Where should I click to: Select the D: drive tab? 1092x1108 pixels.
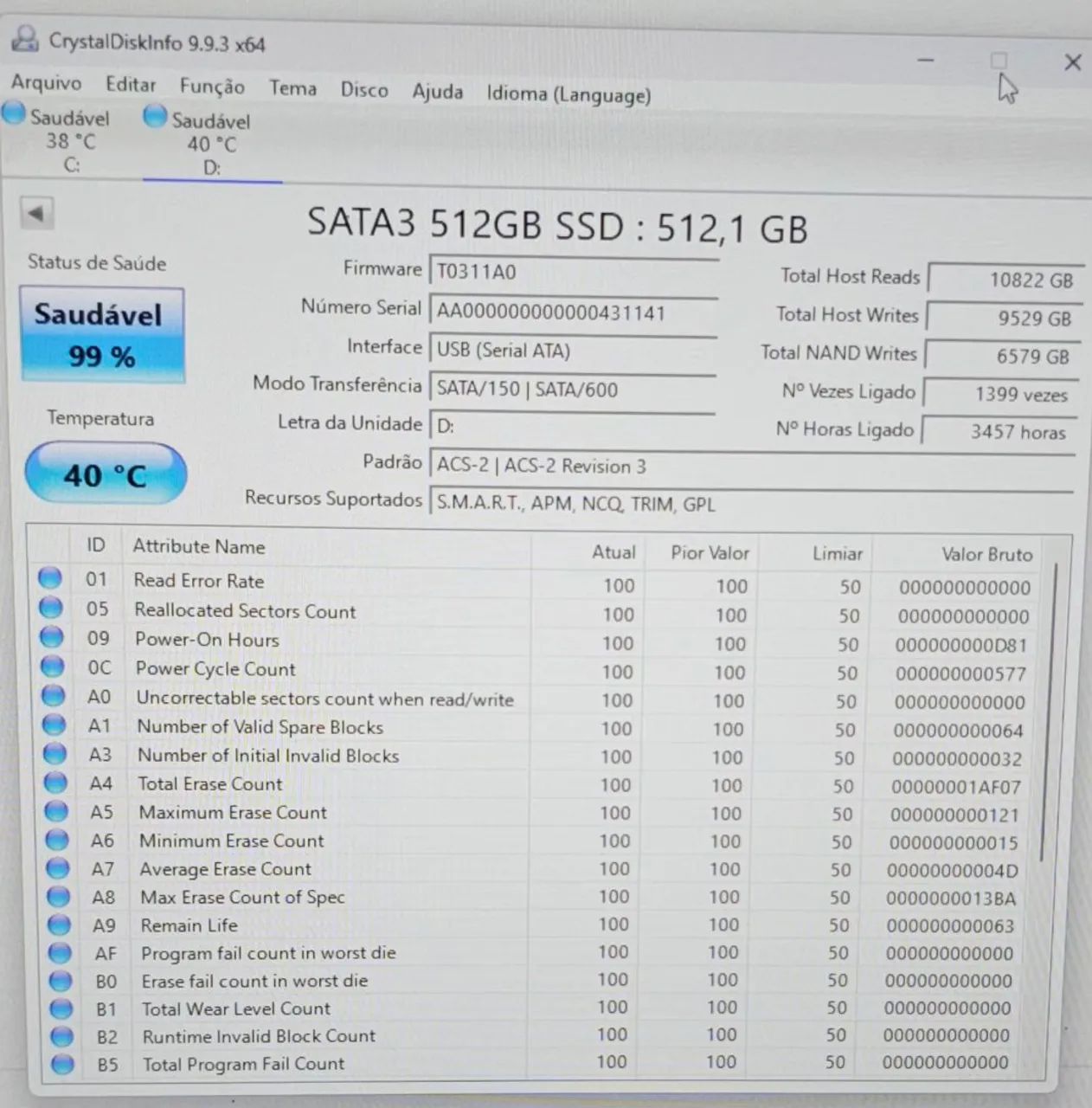211,143
